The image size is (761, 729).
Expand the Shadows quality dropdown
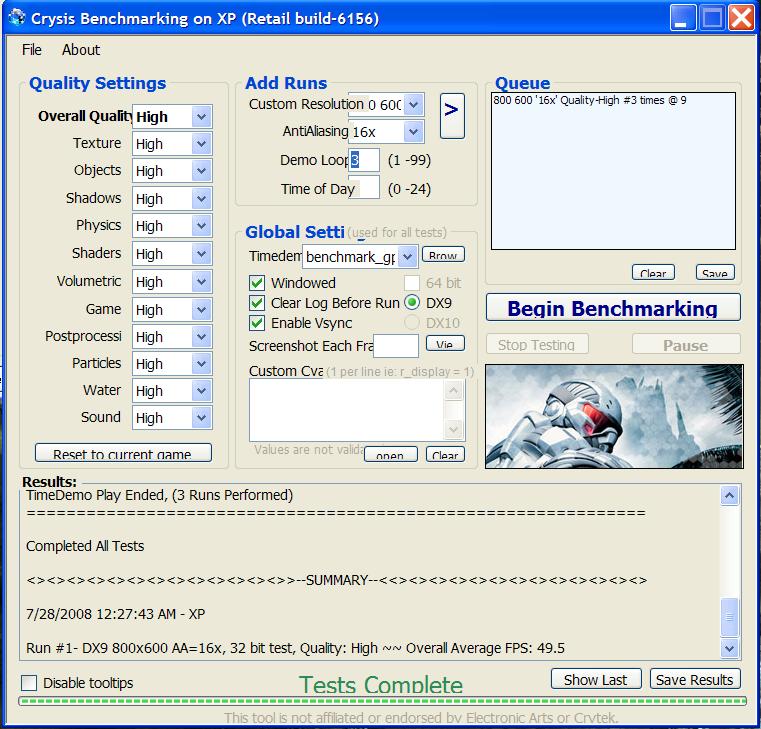(201, 199)
